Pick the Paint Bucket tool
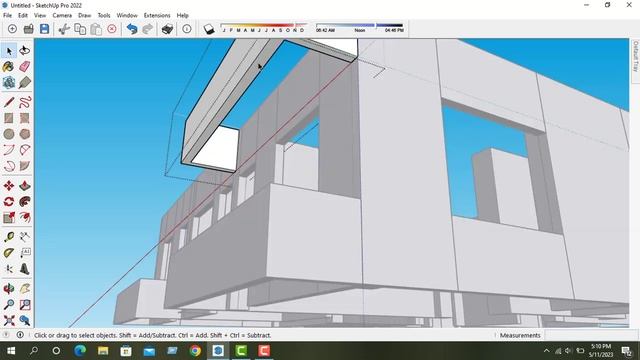The height and width of the screenshot is (360, 640). pyautogui.click(x=9, y=67)
